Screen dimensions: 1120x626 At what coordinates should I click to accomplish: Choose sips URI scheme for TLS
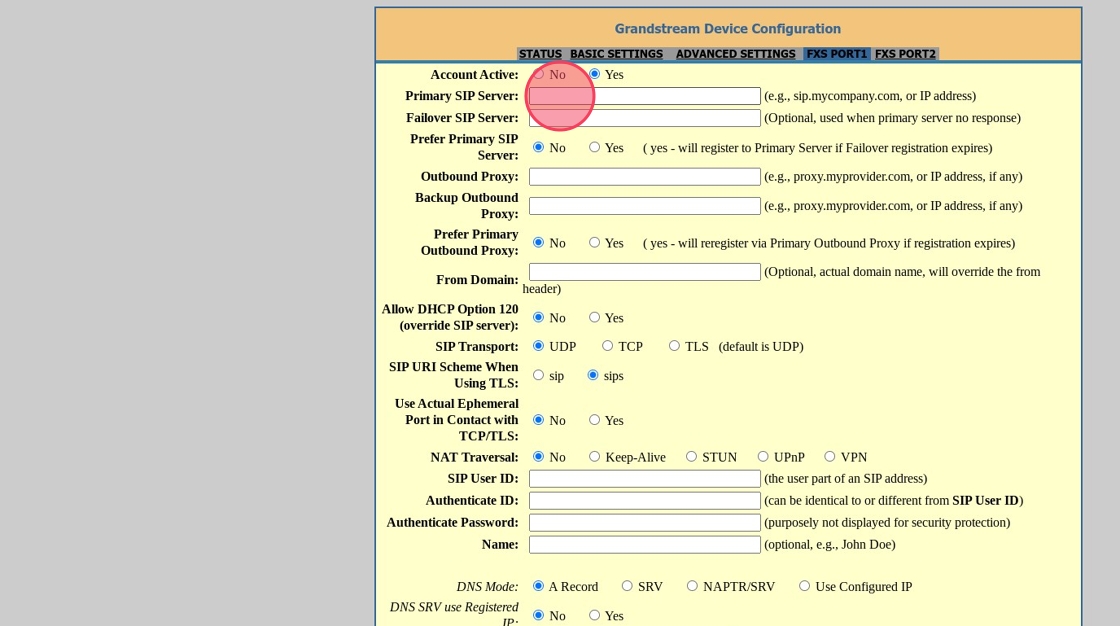593,375
